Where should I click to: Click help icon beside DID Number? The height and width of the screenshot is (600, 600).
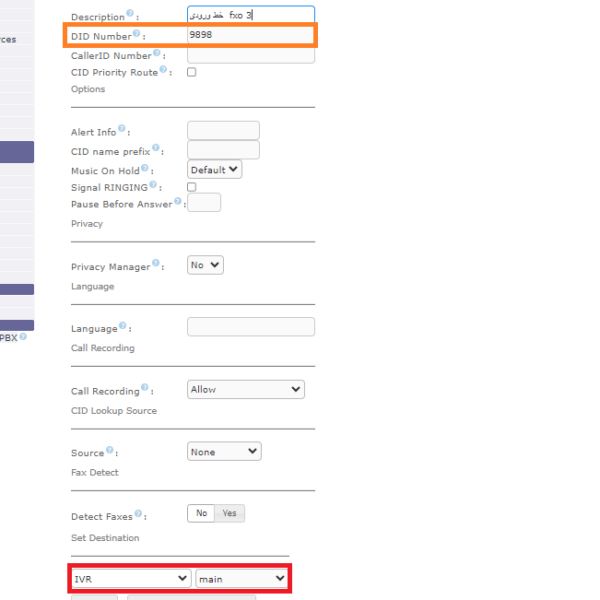point(137,34)
